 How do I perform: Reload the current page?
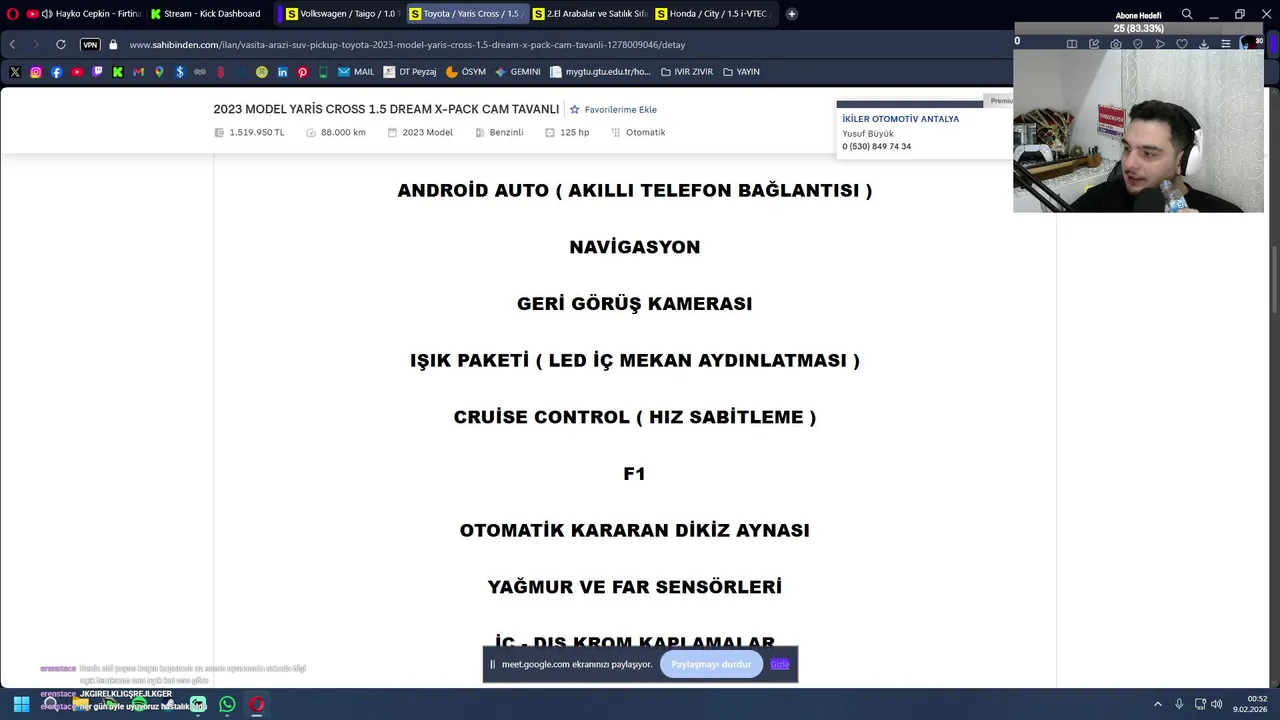point(61,44)
